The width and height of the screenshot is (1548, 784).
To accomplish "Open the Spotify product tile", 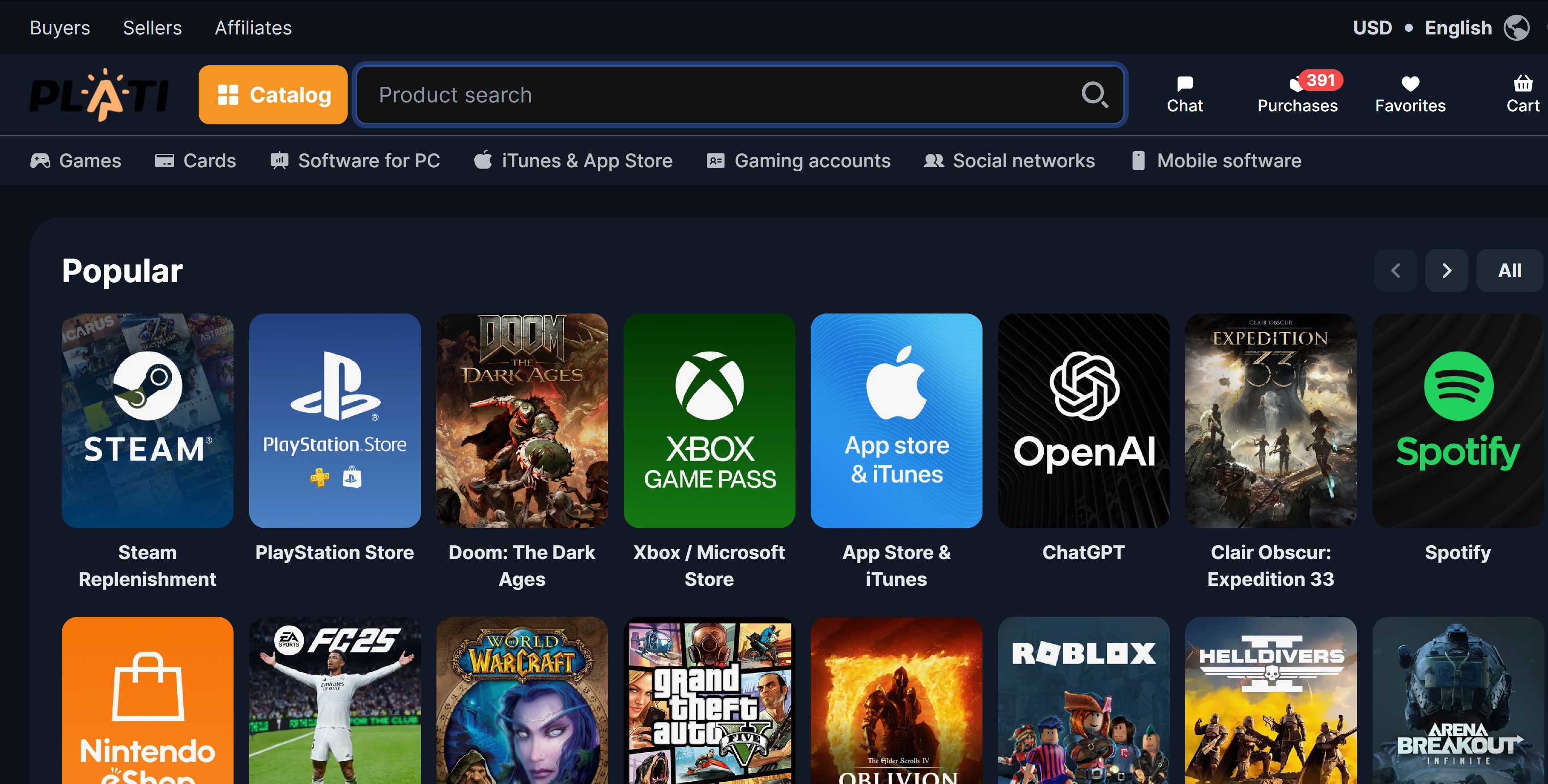I will point(1457,420).
